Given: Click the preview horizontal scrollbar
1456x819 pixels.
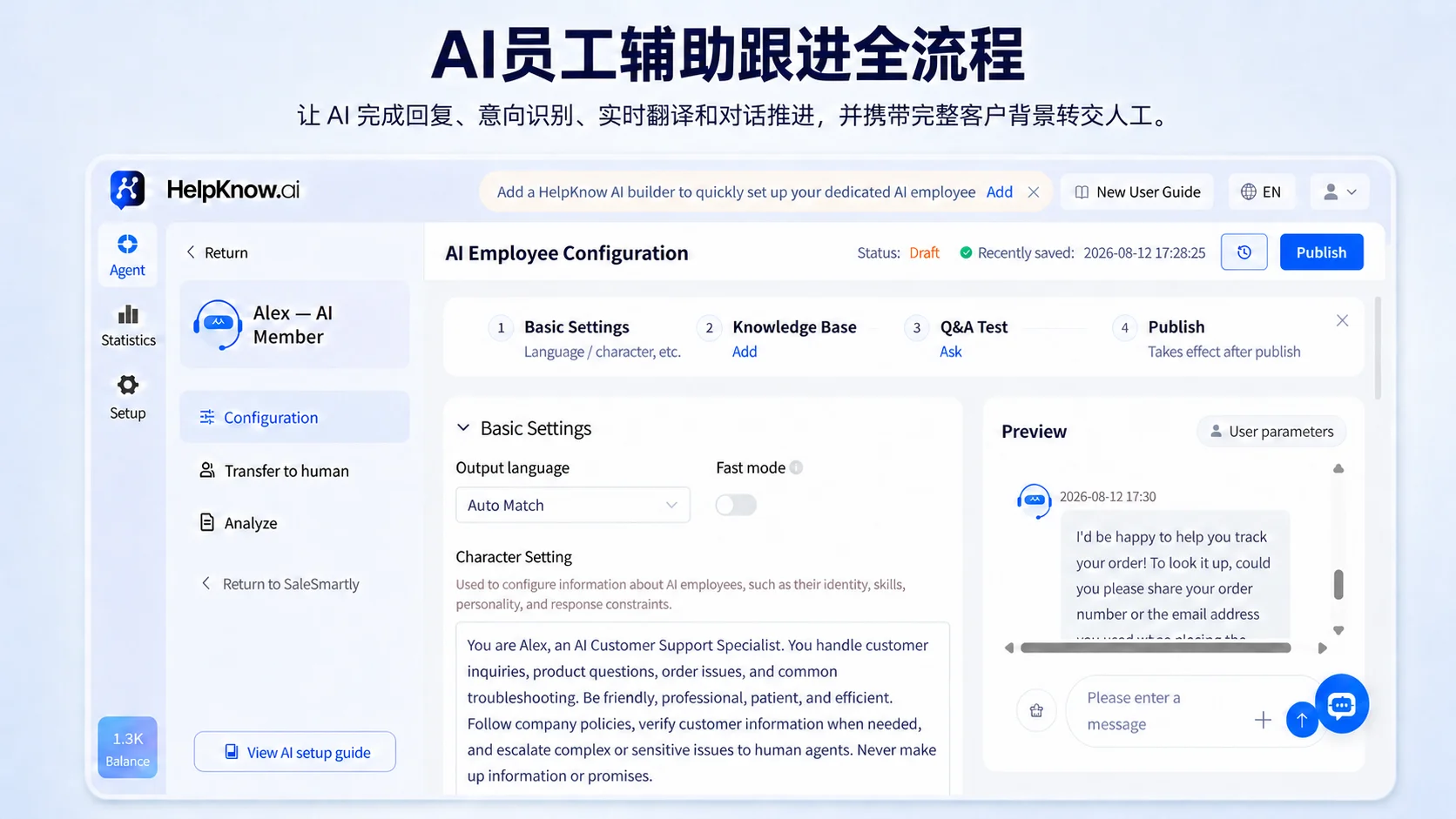Looking at the screenshot, I should [1156, 648].
